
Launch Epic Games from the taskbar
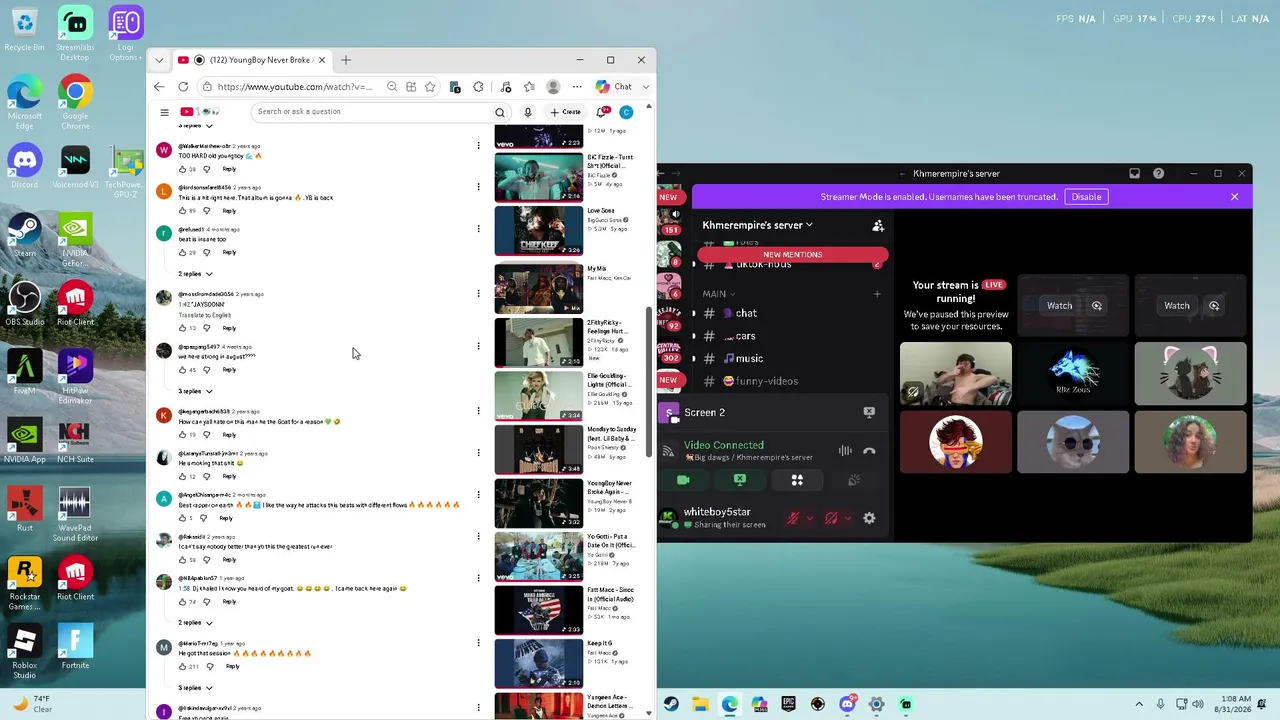coord(788,704)
